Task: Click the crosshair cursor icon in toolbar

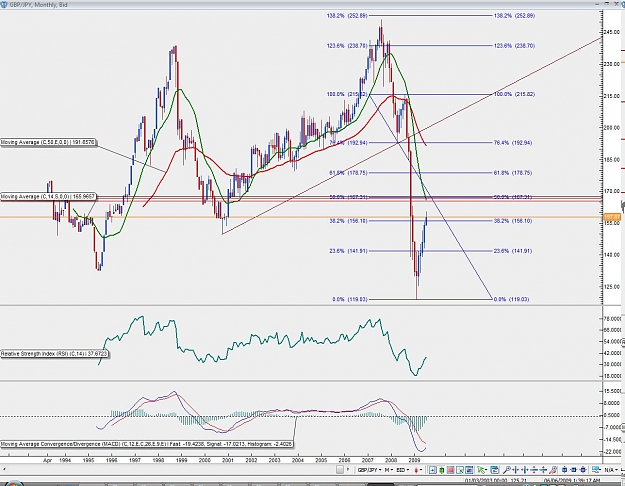Action: [x=432, y=470]
